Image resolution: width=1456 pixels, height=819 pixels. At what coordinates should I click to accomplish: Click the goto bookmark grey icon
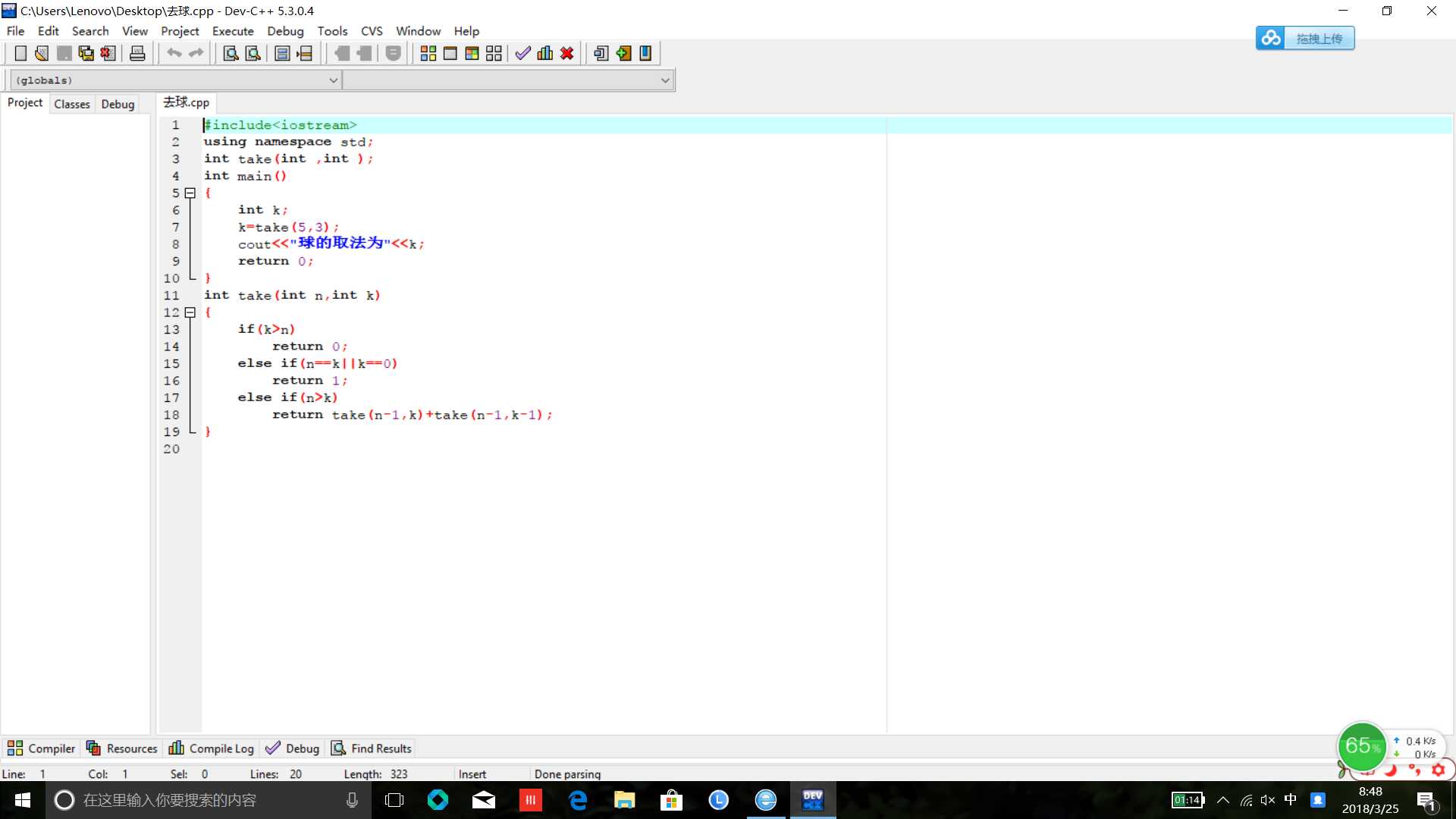tap(365, 53)
